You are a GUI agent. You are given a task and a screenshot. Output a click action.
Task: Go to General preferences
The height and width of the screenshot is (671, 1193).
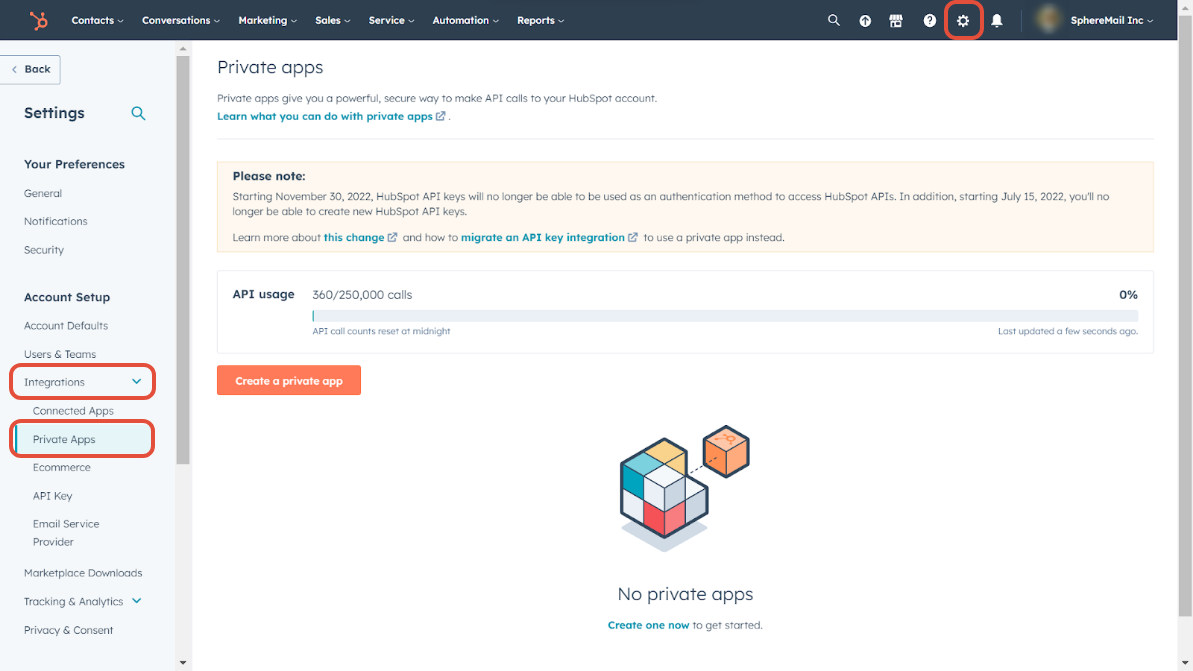(43, 193)
